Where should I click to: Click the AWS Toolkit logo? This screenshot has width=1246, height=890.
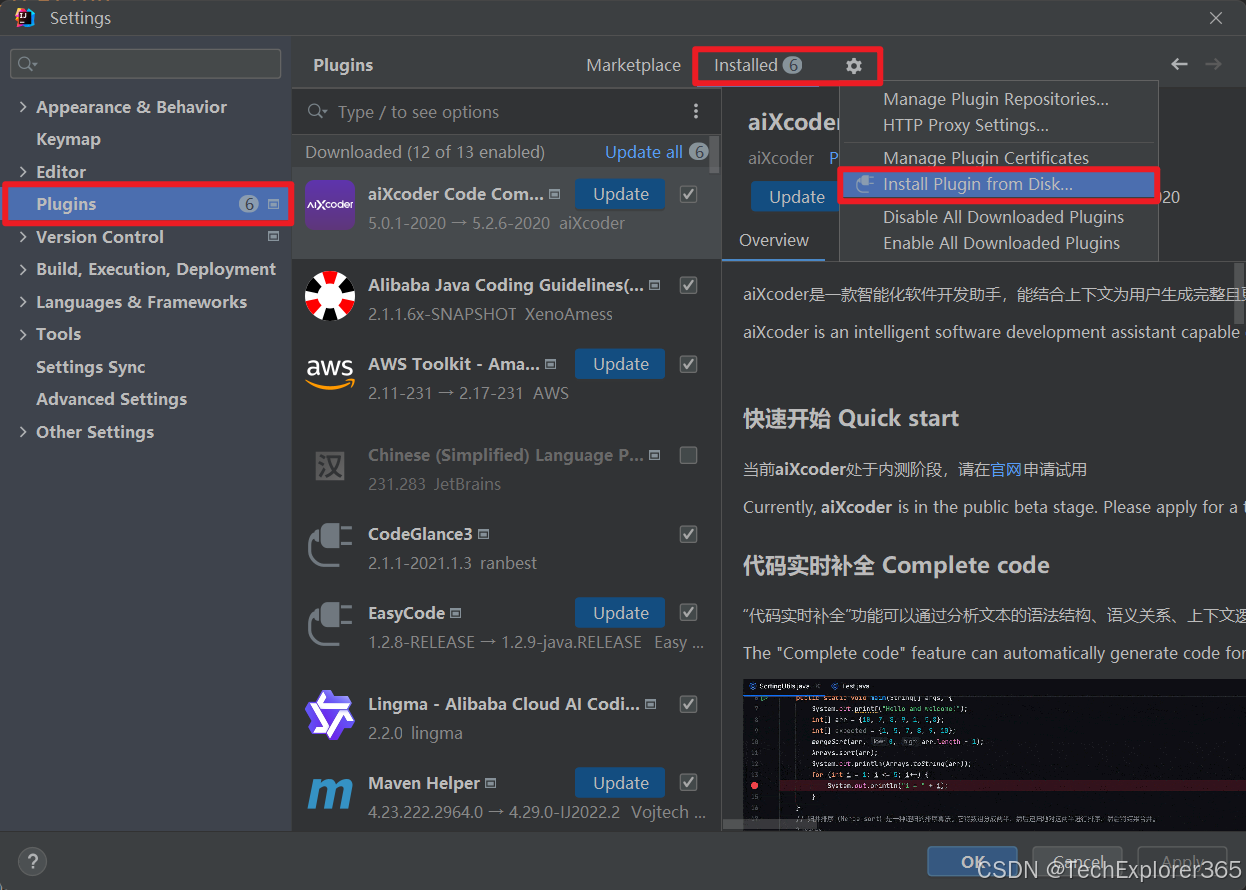[330, 375]
